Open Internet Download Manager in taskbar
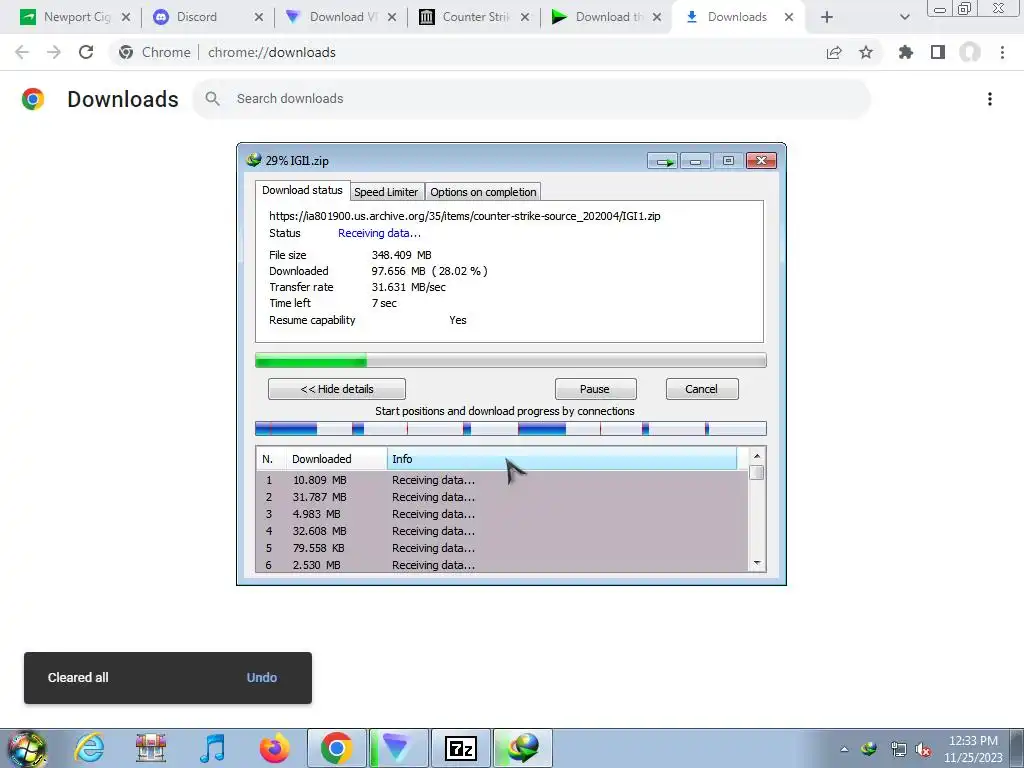The width and height of the screenshot is (1024, 768). pyautogui.click(x=523, y=748)
